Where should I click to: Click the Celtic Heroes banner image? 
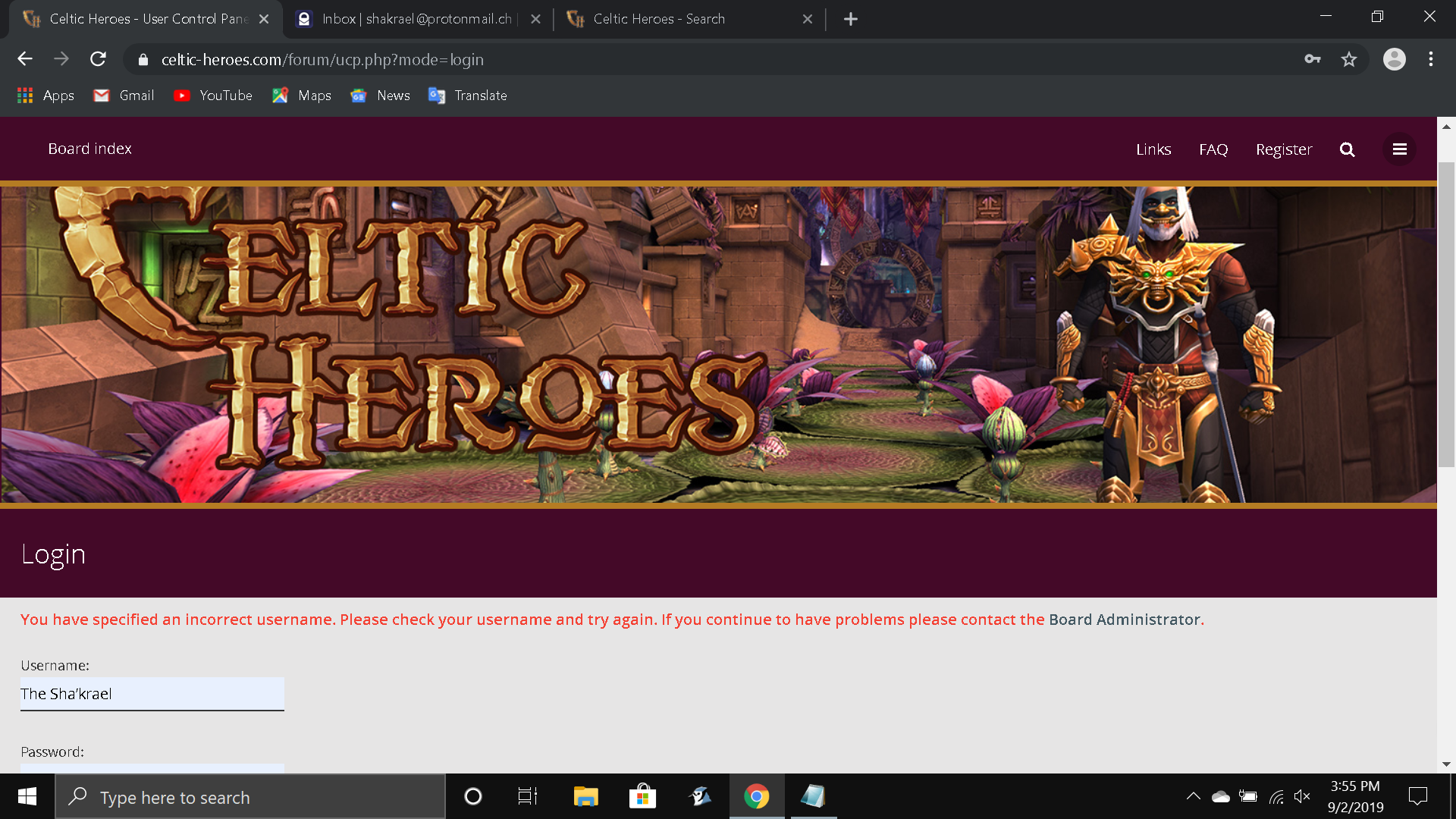tap(718, 344)
